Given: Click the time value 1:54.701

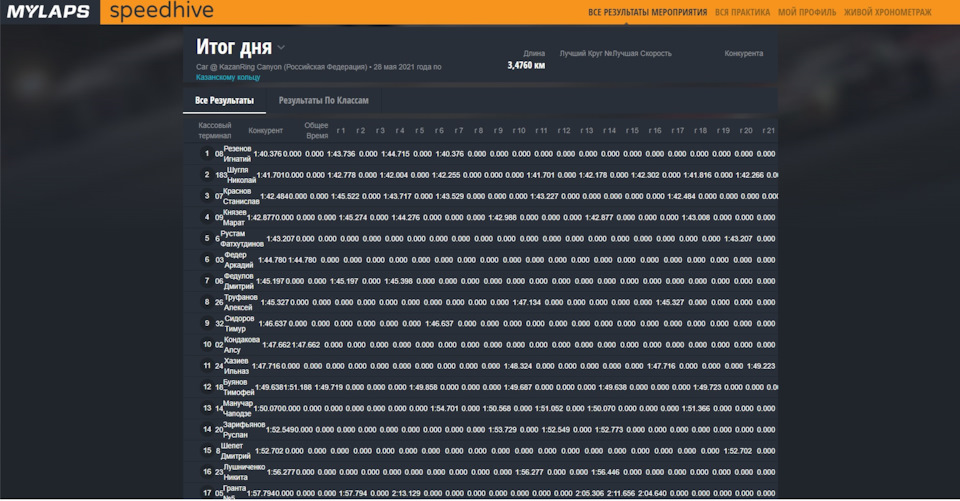Looking at the screenshot, I should coord(443,409).
